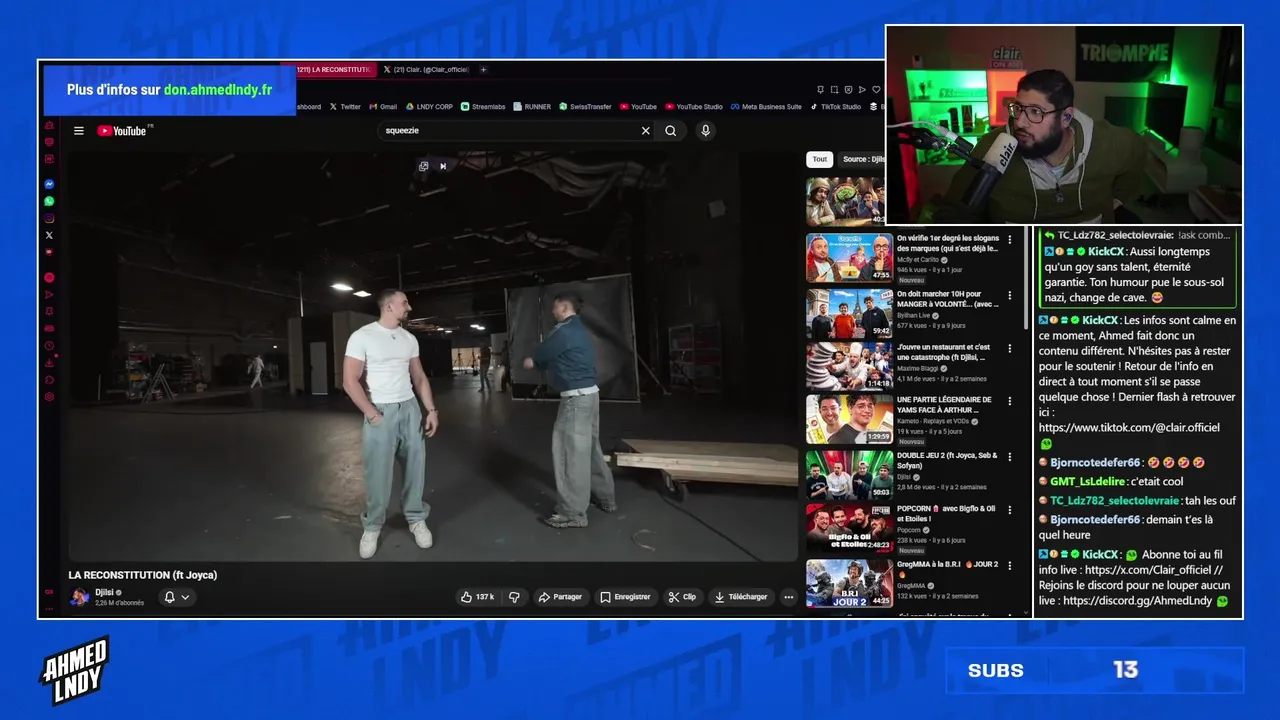Open GregMMA B.R.I JOUR 2 thumbnail
1280x720 pixels.
pos(849,583)
